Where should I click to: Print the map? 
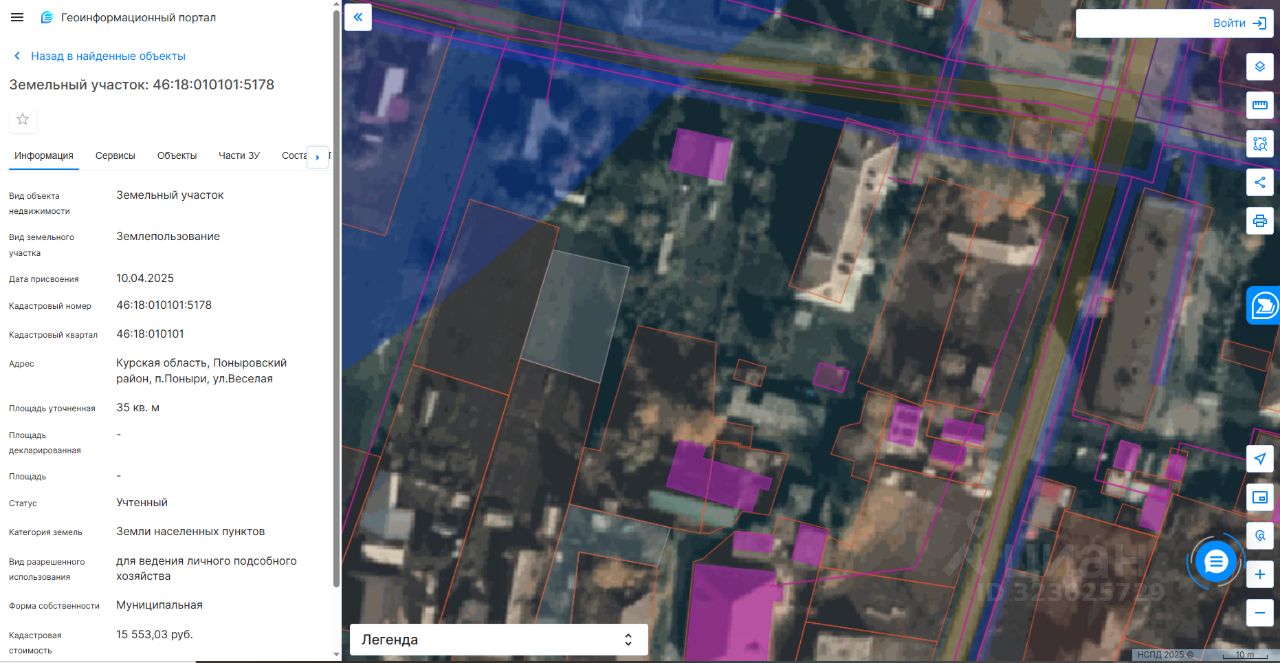click(x=1260, y=221)
